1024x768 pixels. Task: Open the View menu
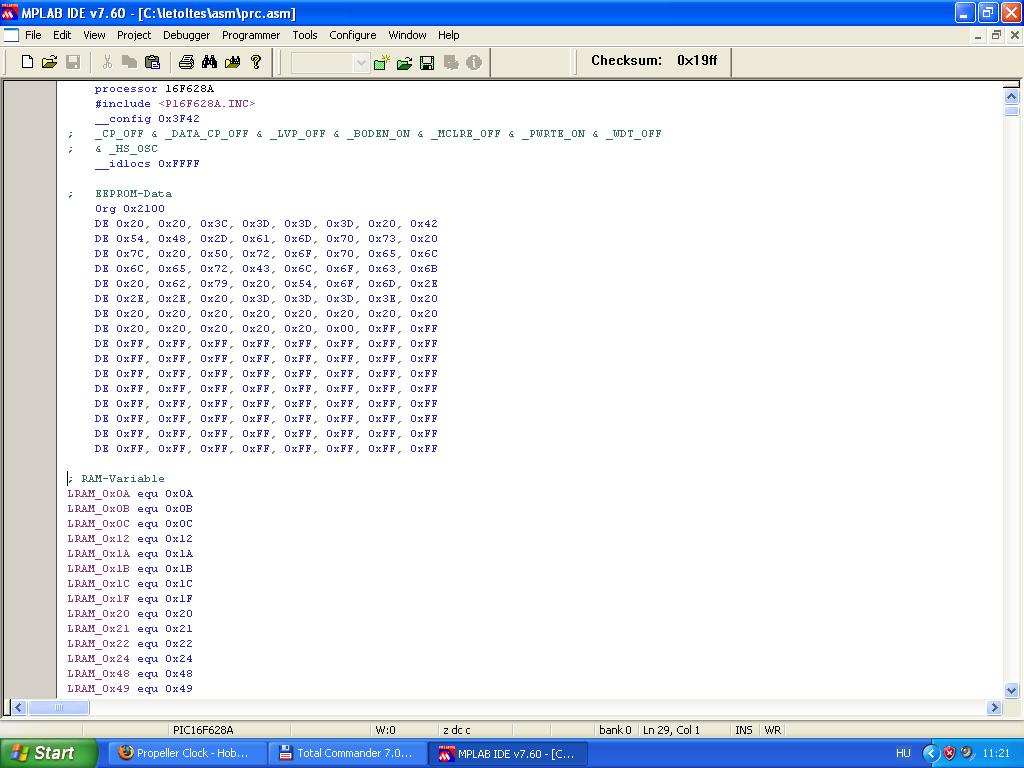[94, 35]
